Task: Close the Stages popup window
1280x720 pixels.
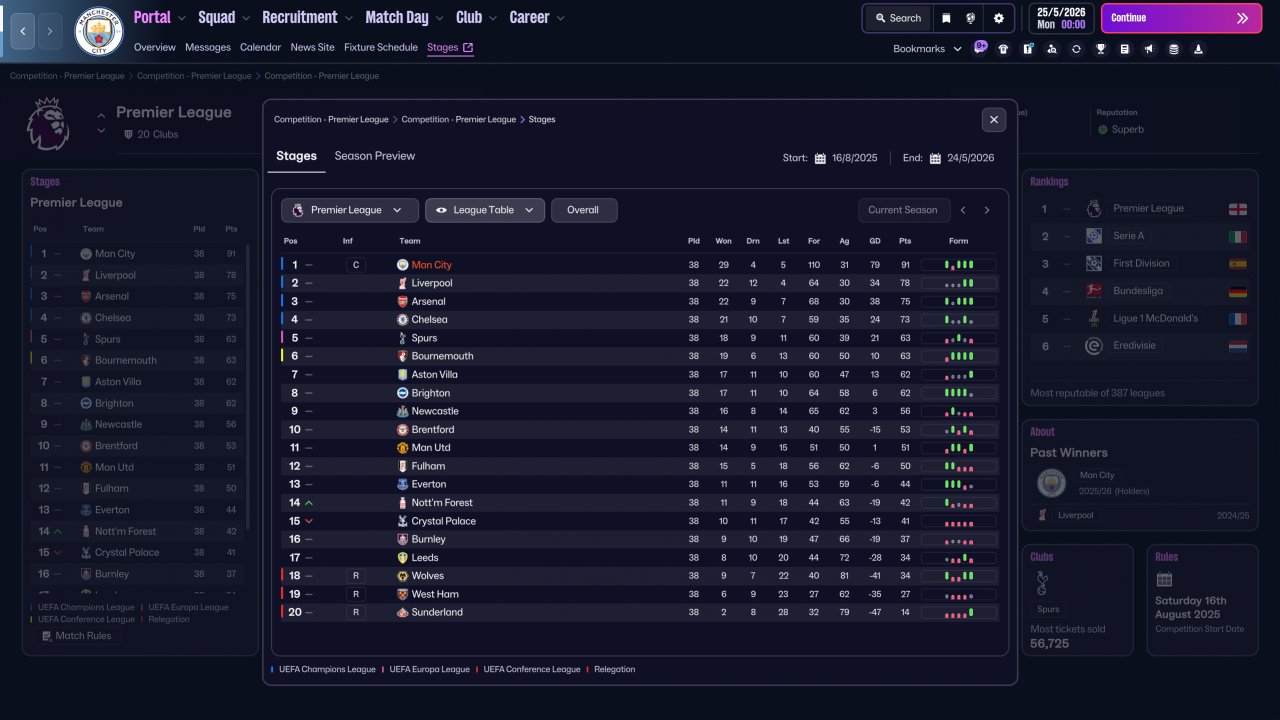Action: click(x=994, y=120)
